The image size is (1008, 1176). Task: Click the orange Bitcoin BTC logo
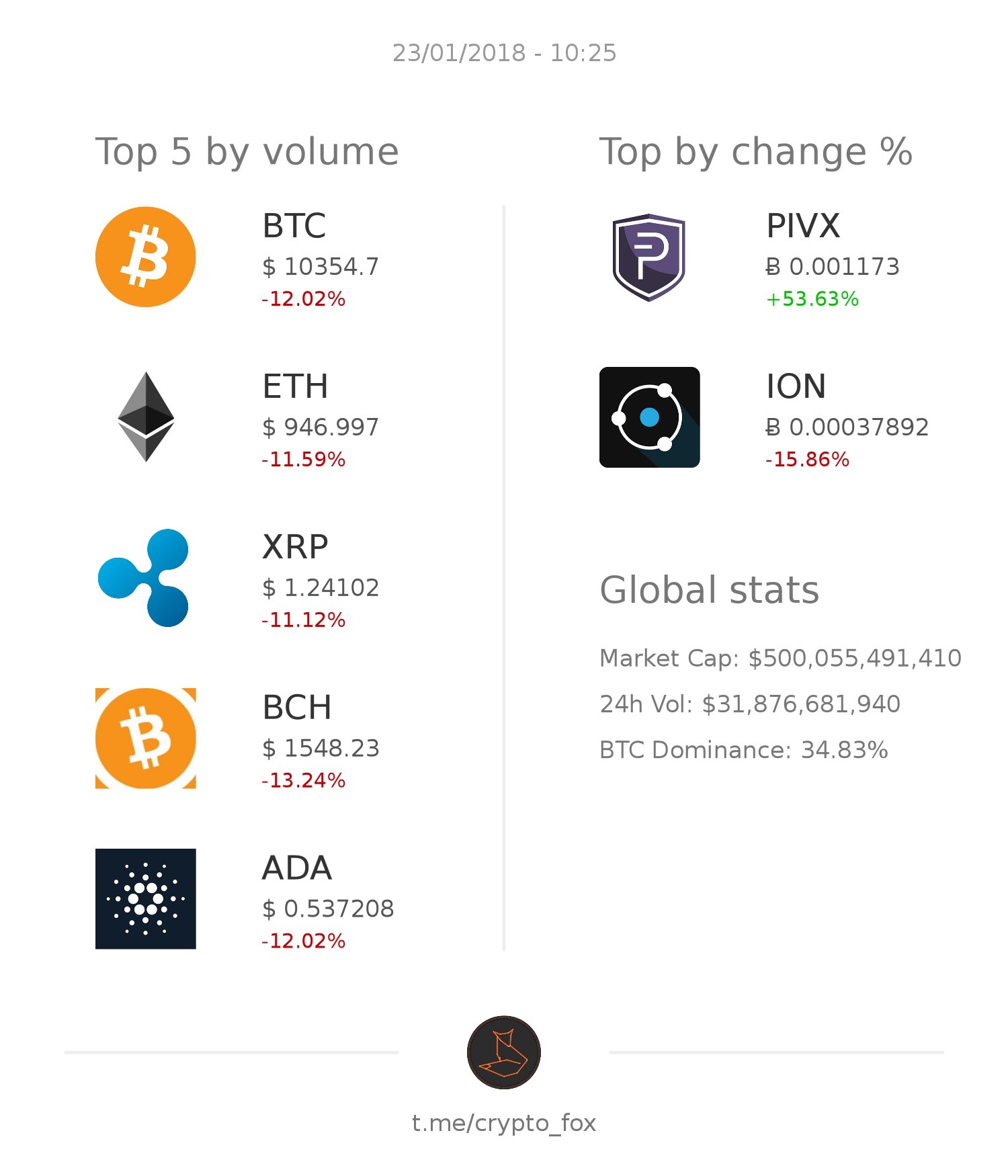click(145, 257)
